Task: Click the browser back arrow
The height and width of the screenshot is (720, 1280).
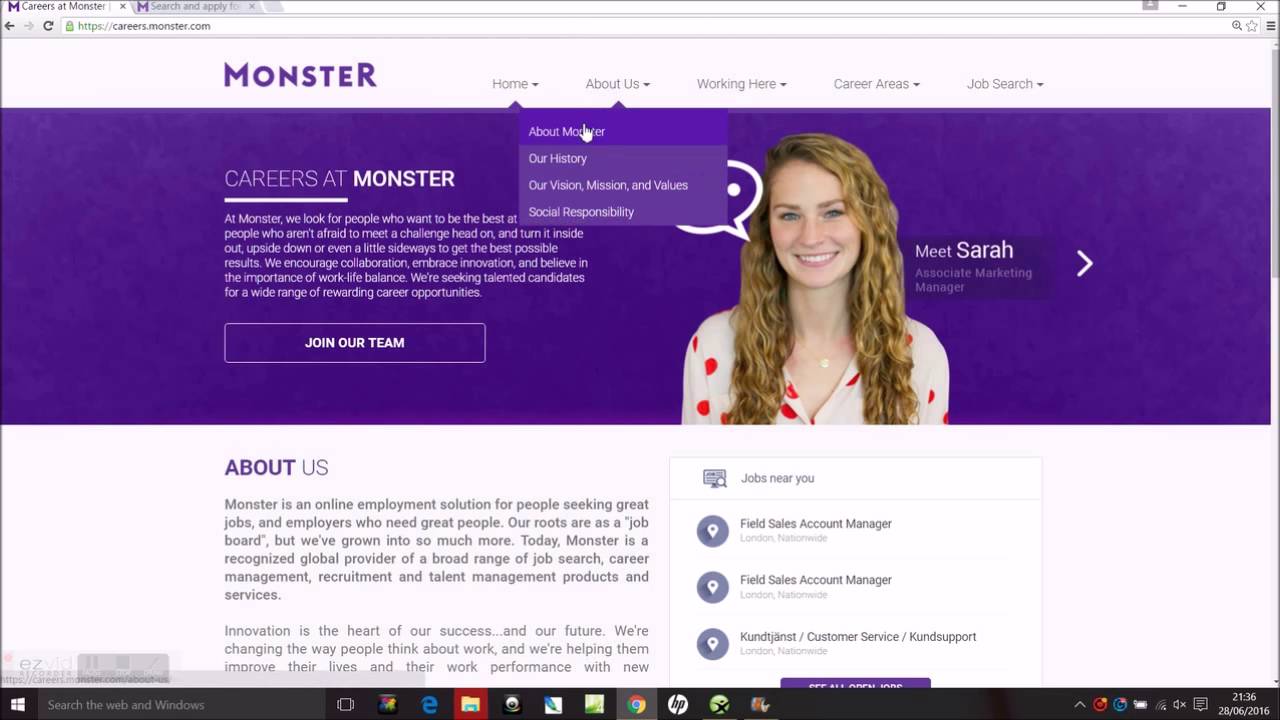Action: click(10, 26)
